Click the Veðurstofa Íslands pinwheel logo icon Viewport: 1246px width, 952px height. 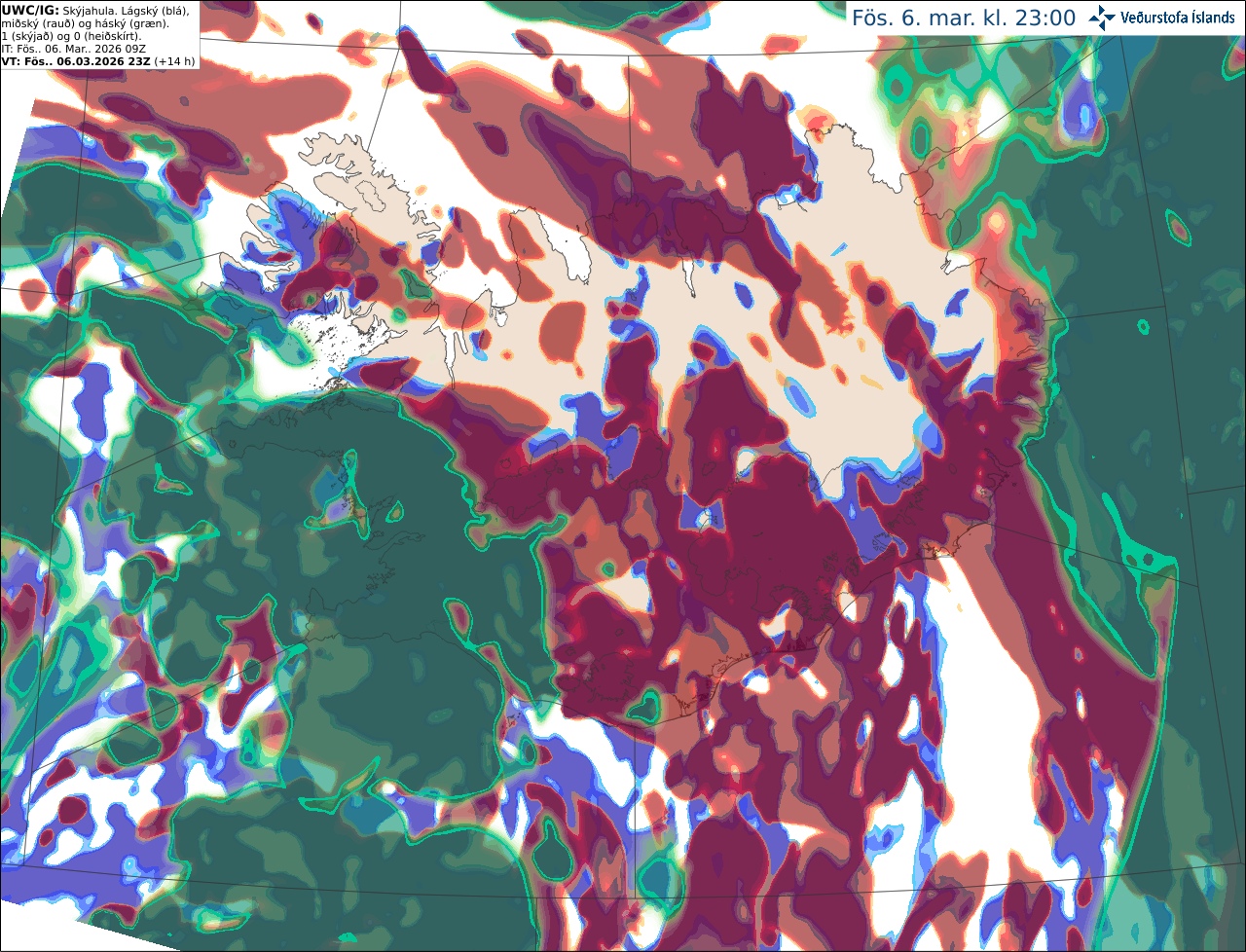1101,18
